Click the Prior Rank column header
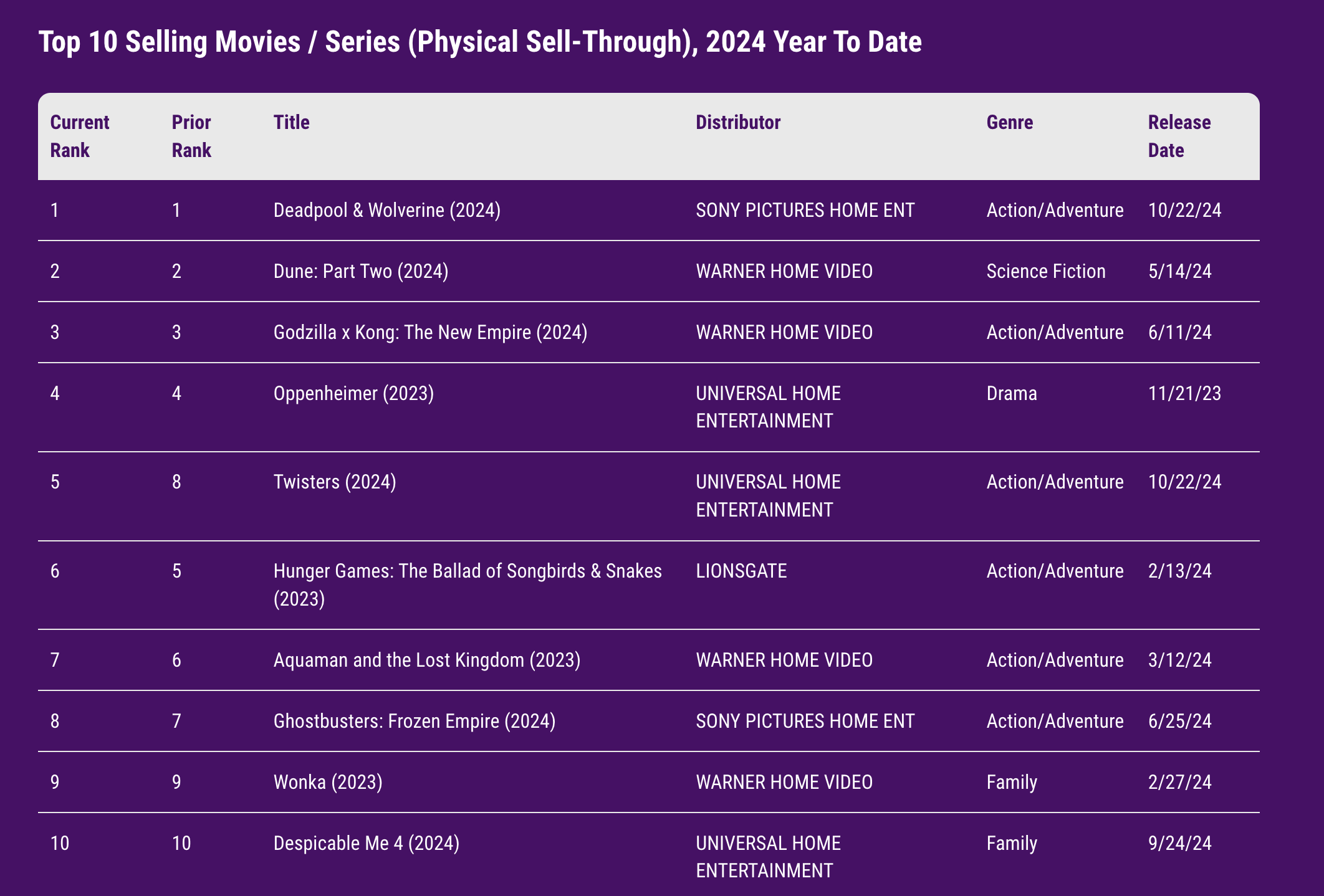 point(191,136)
